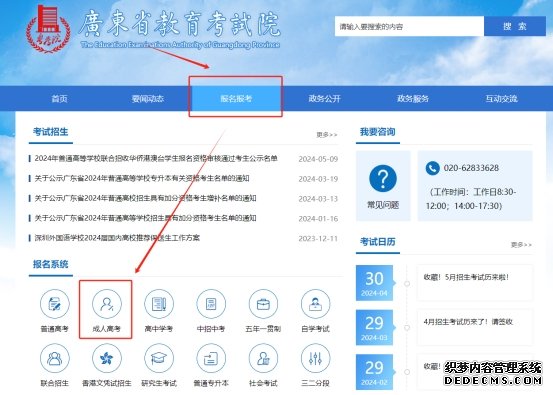Select the 中招中考 icon
Image resolution: width=553 pixels, height=395 pixels.
(x=211, y=304)
